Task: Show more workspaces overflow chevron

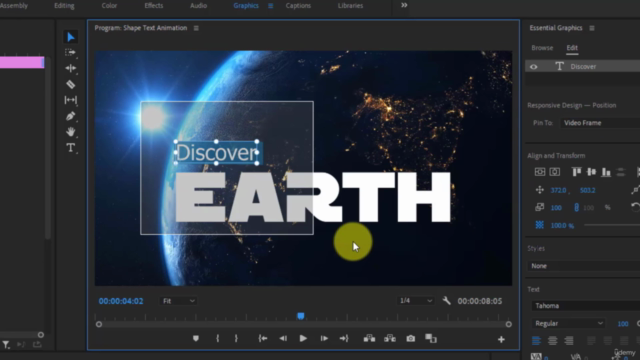Action: (x=404, y=5)
